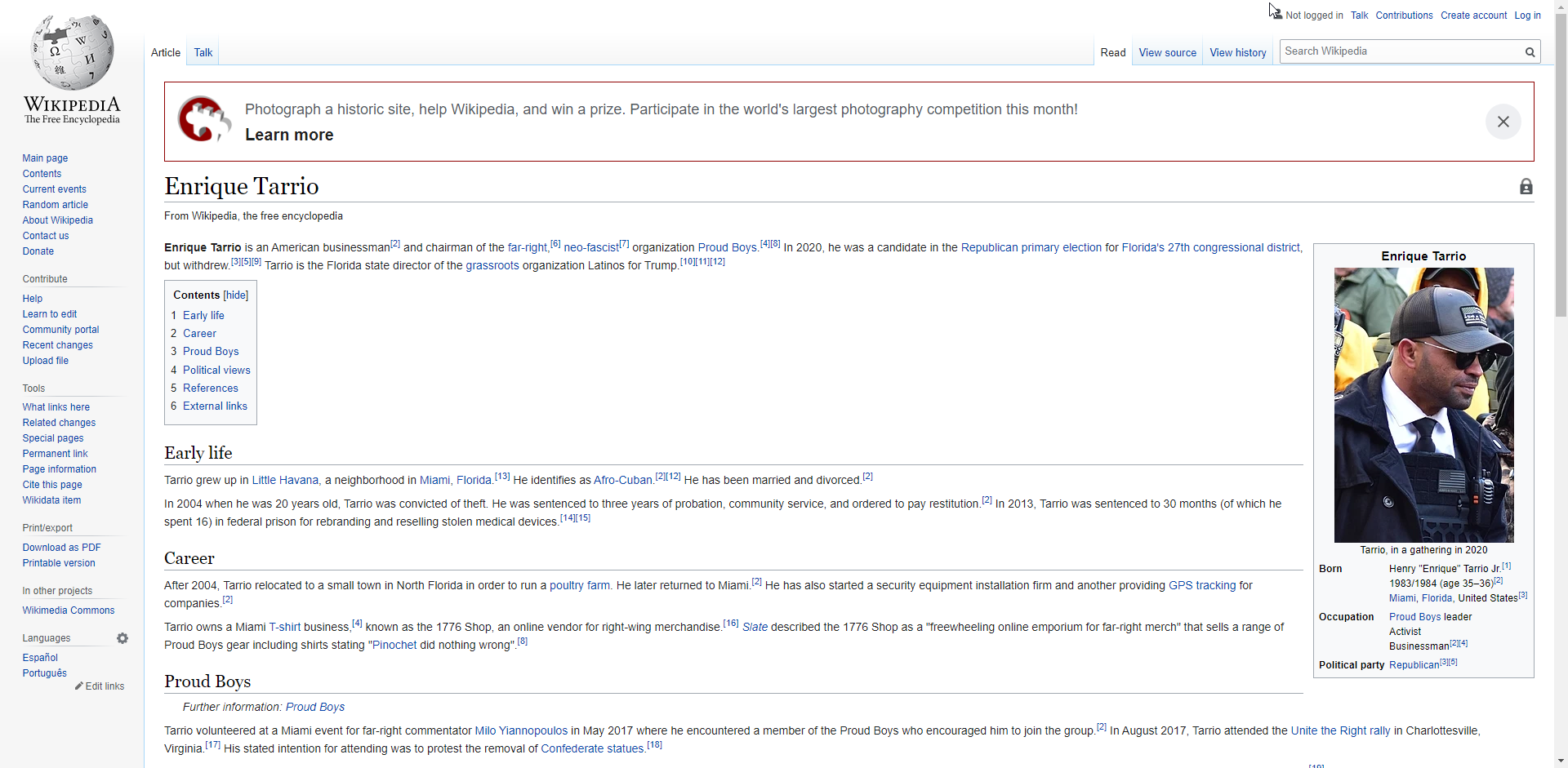
Task: Click the Log in link
Action: pos(1527,16)
